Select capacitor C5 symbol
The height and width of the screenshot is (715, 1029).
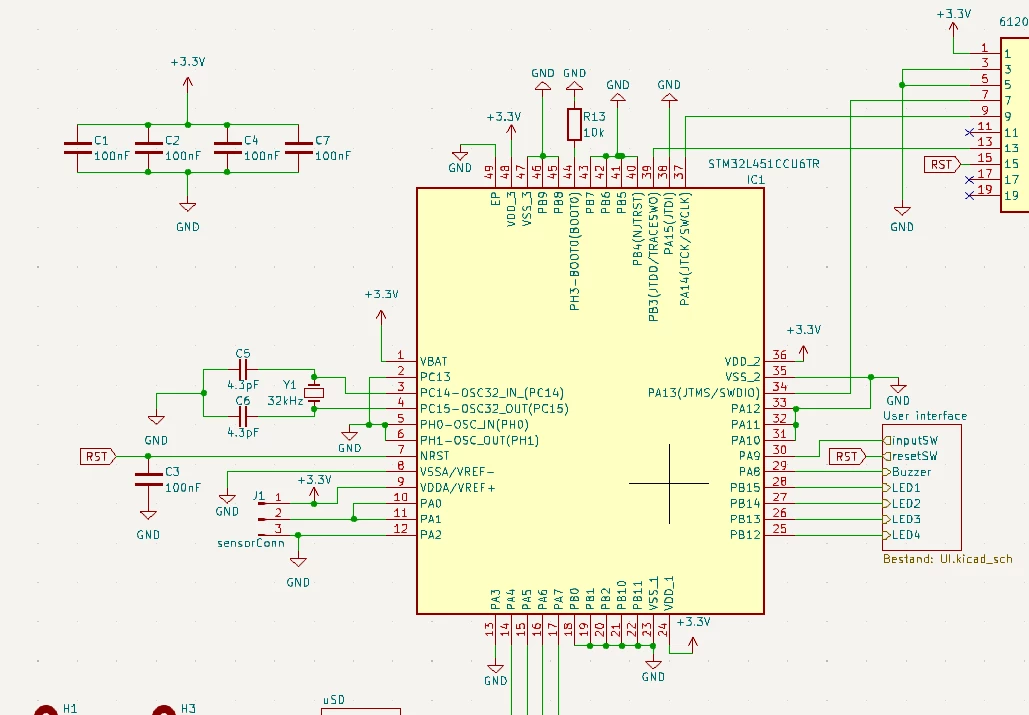[243, 370]
